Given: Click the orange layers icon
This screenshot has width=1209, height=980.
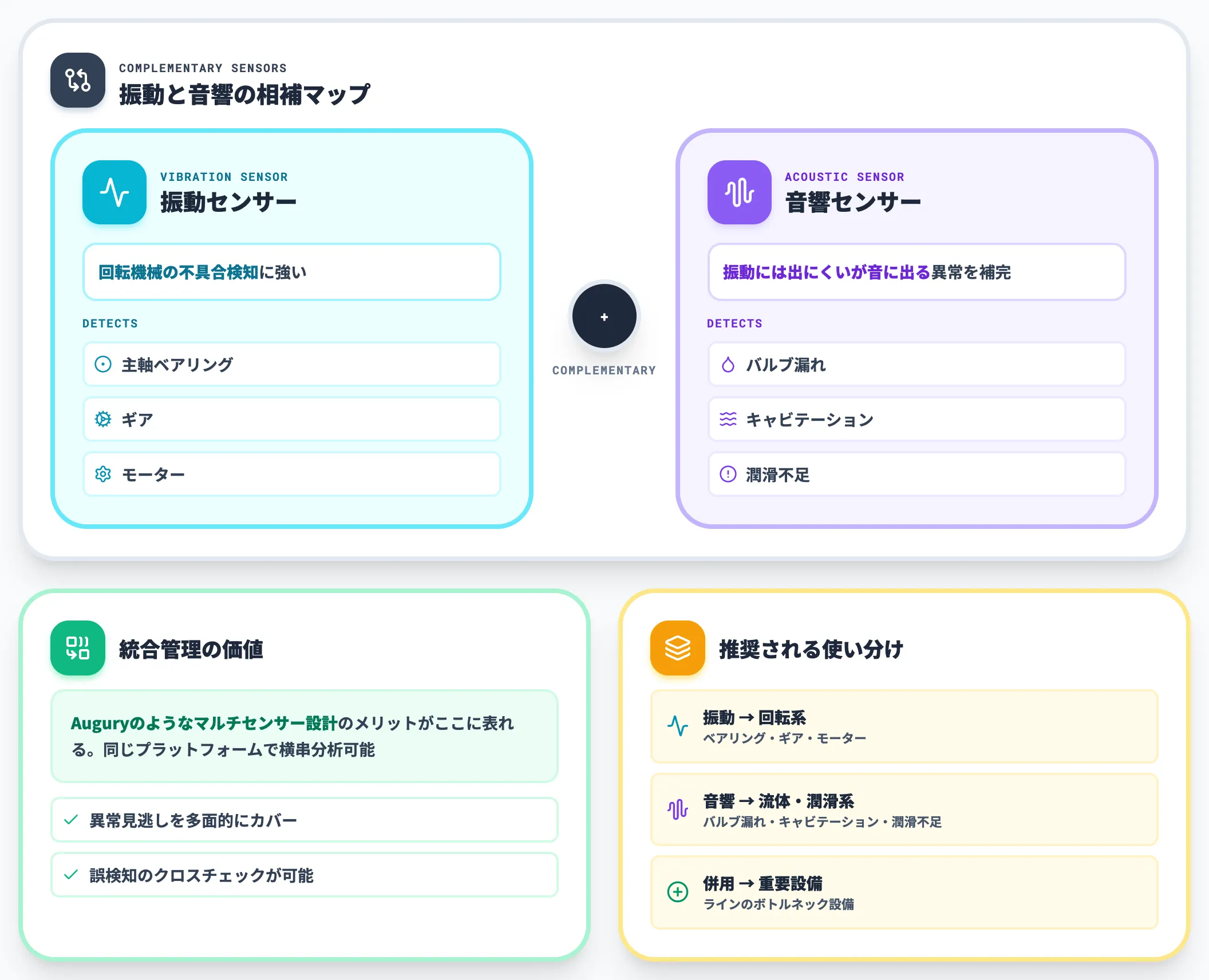Looking at the screenshot, I should (678, 648).
